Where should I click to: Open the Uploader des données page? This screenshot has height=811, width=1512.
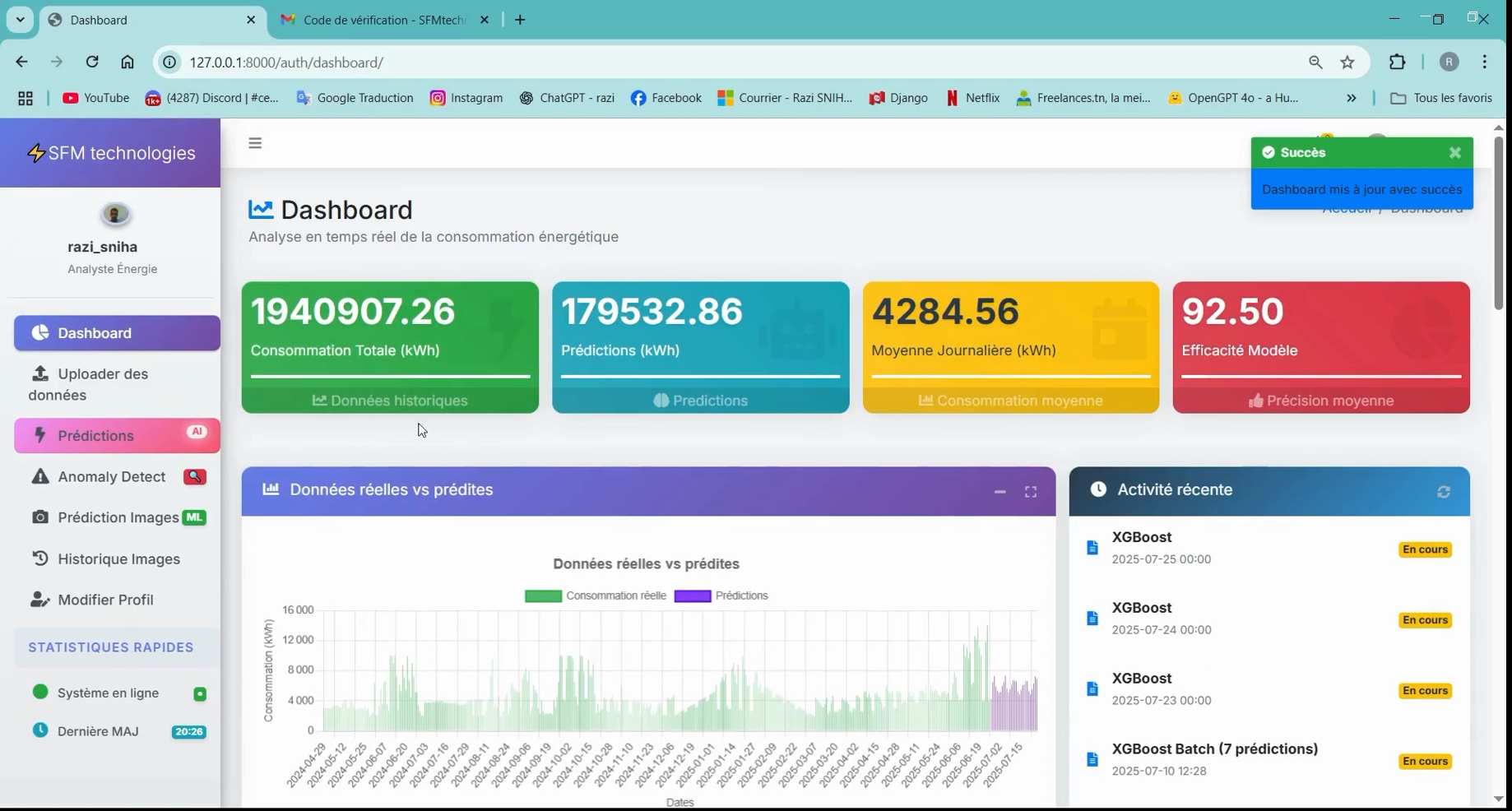pos(103,384)
